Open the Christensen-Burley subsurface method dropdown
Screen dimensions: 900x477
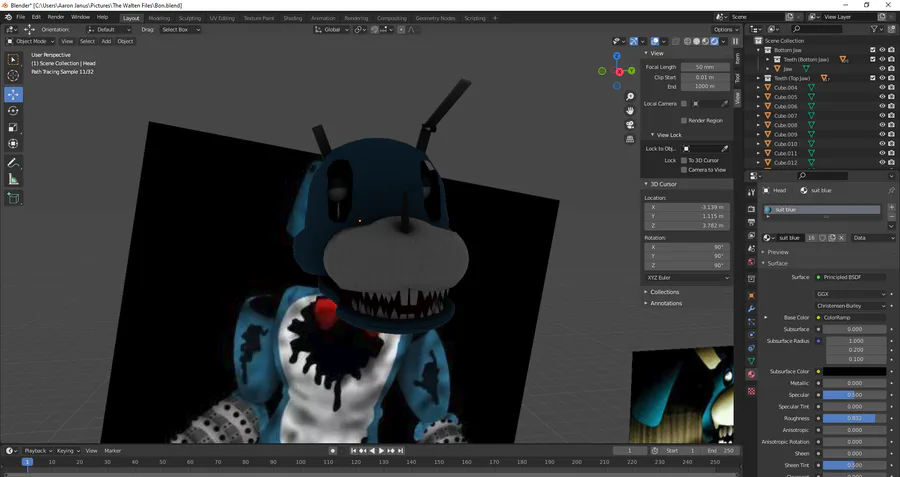tap(851, 306)
